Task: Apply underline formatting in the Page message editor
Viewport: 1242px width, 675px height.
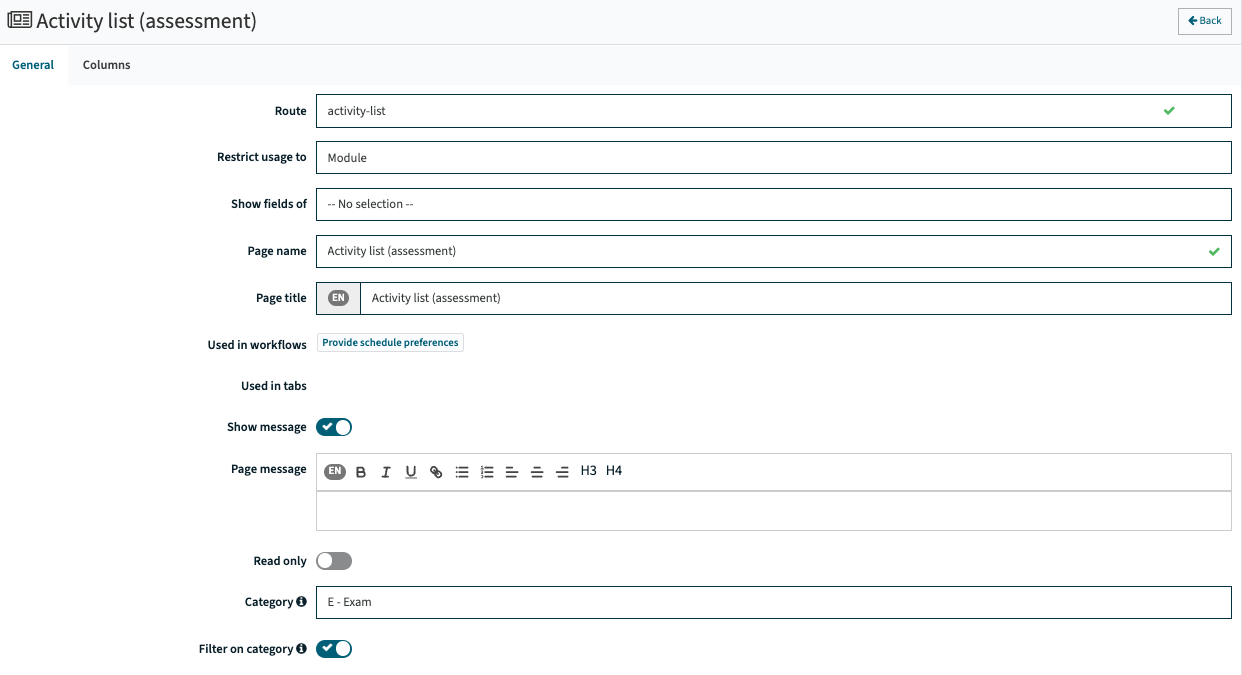Action: 411,472
